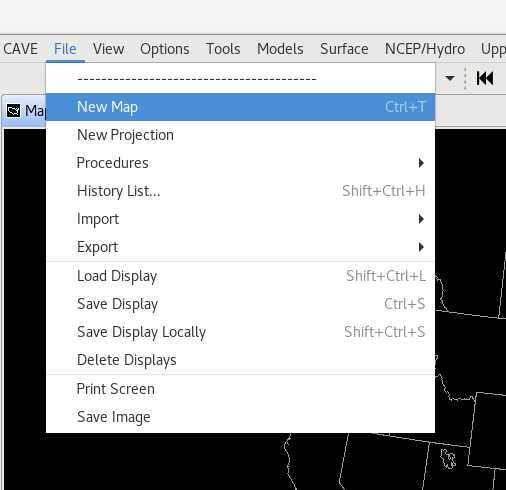Expand the Export submenu arrow
The height and width of the screenshot is (490, 506).
pos(421,247)
